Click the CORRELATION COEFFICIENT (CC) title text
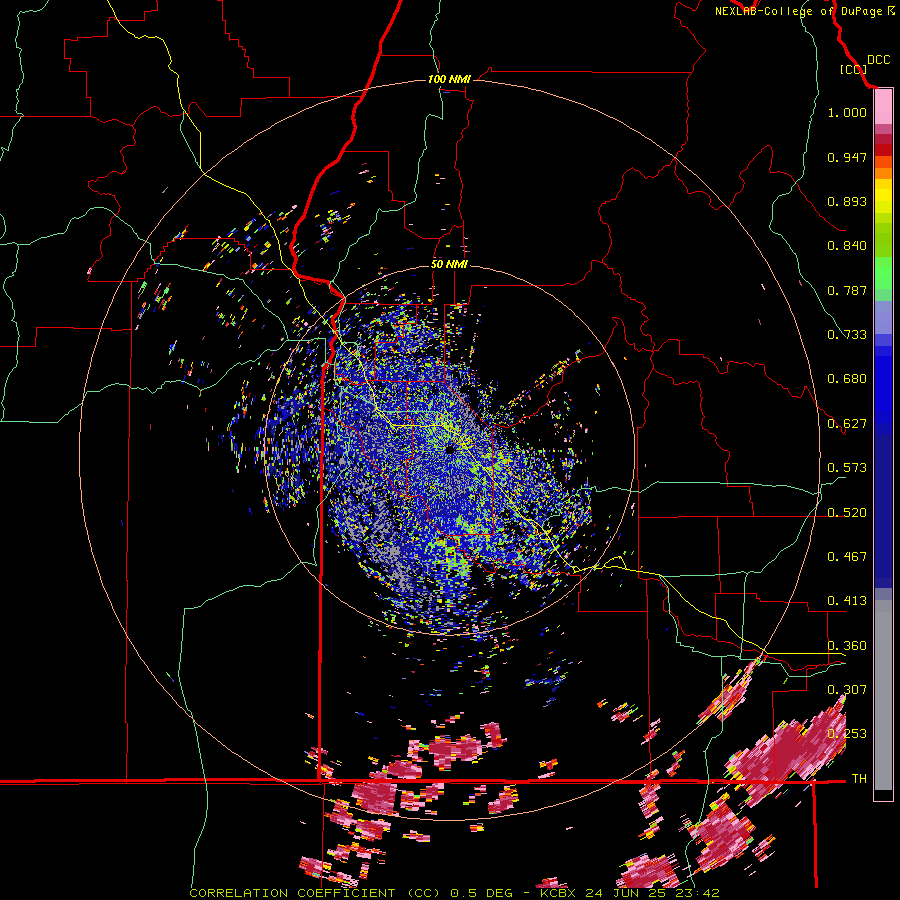 [x=315, y=893]
